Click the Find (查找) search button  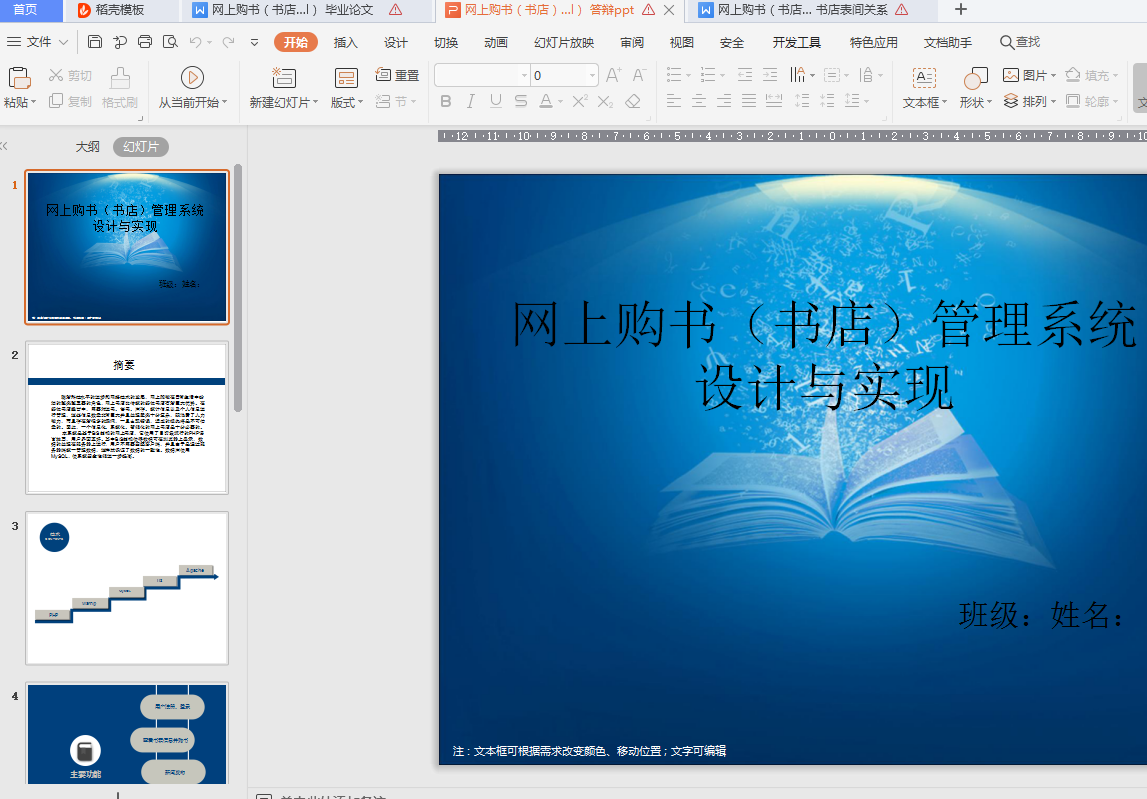coord(1020,42)
